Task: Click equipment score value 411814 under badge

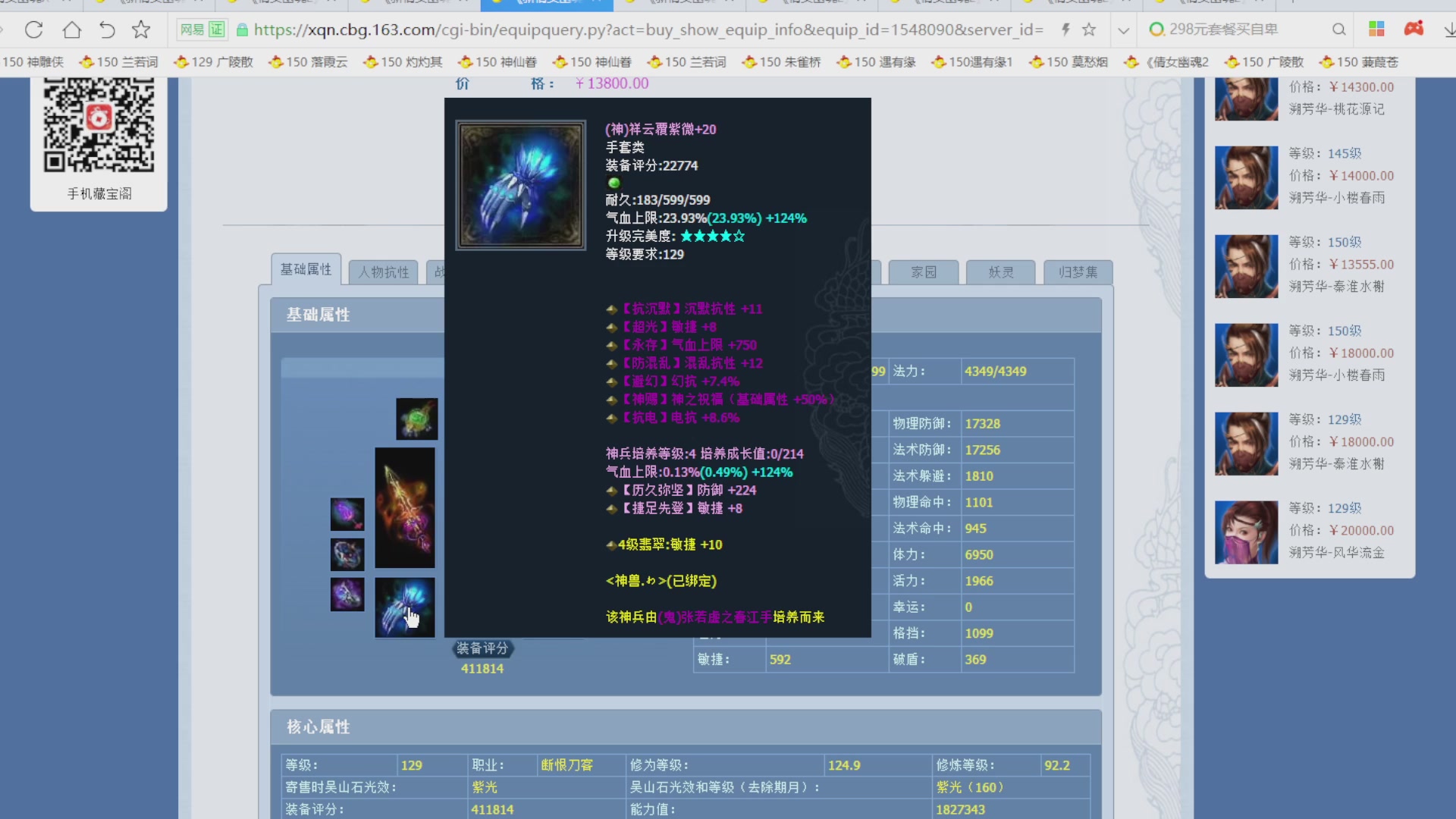Action: click(x=482, y=669)
